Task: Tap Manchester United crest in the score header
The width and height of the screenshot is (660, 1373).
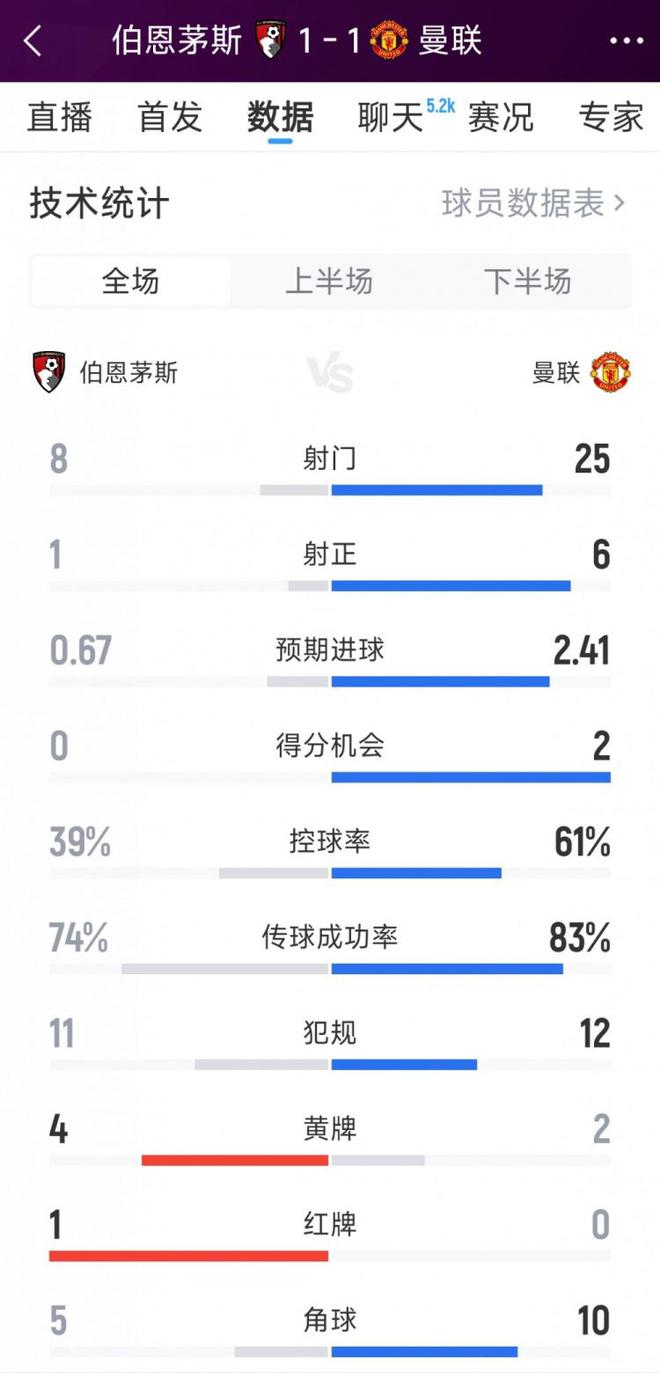Action: tap(388, 41)
